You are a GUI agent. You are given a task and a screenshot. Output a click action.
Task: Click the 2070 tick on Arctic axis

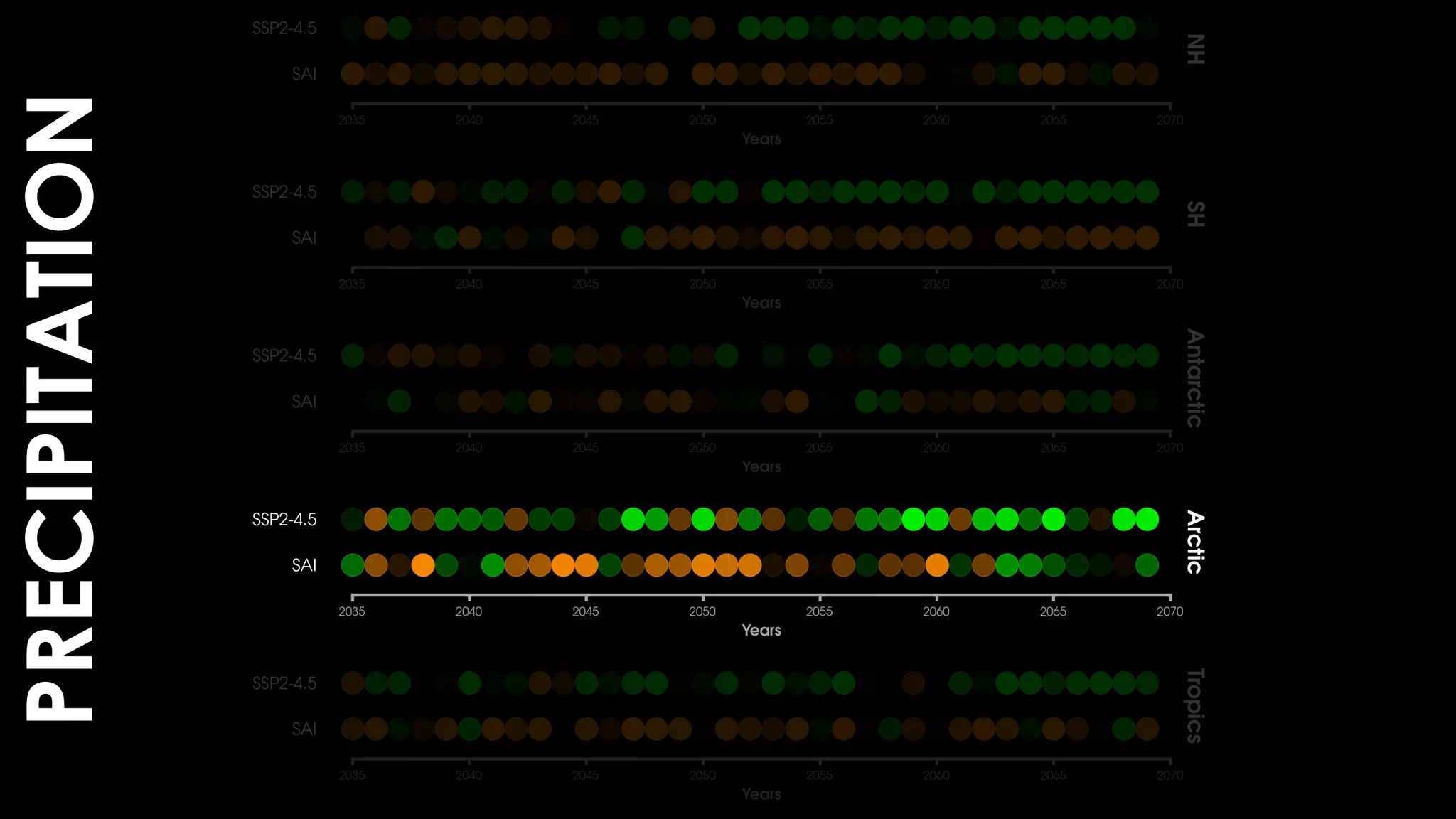(x=1169, y=611)
